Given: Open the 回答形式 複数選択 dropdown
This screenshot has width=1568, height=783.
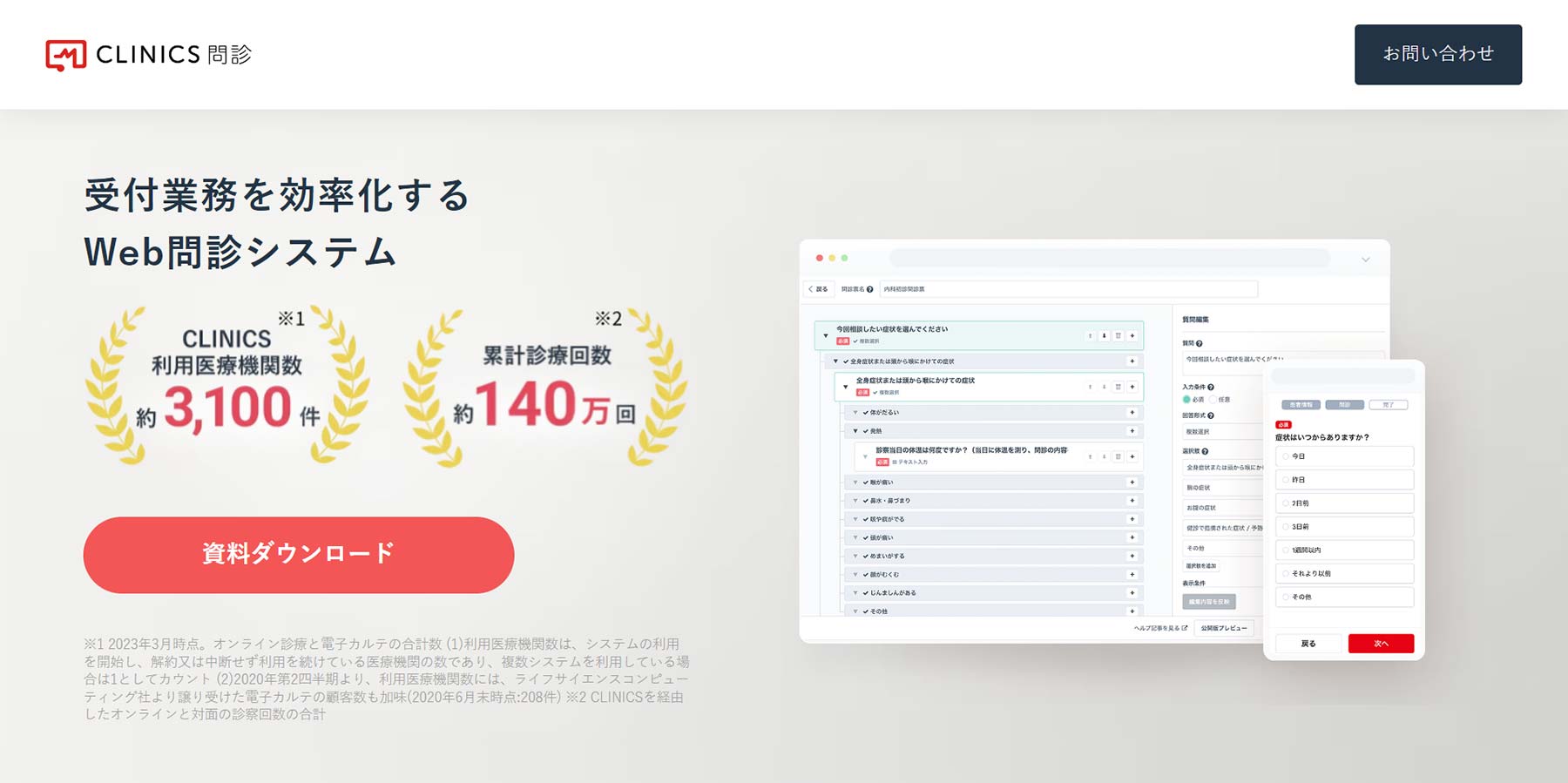Looking at the screenshot, I should point(1223,432).
